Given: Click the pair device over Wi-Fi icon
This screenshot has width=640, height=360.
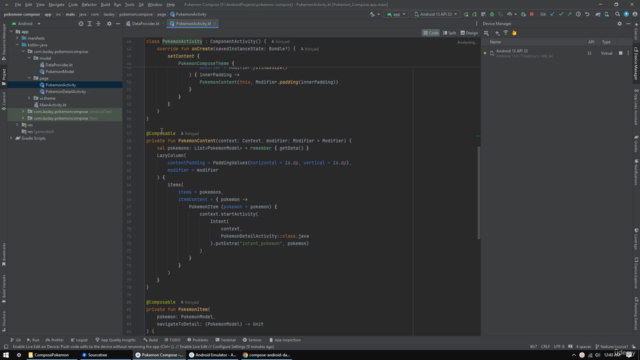Looking at the screenshot, I should (506, 33).
